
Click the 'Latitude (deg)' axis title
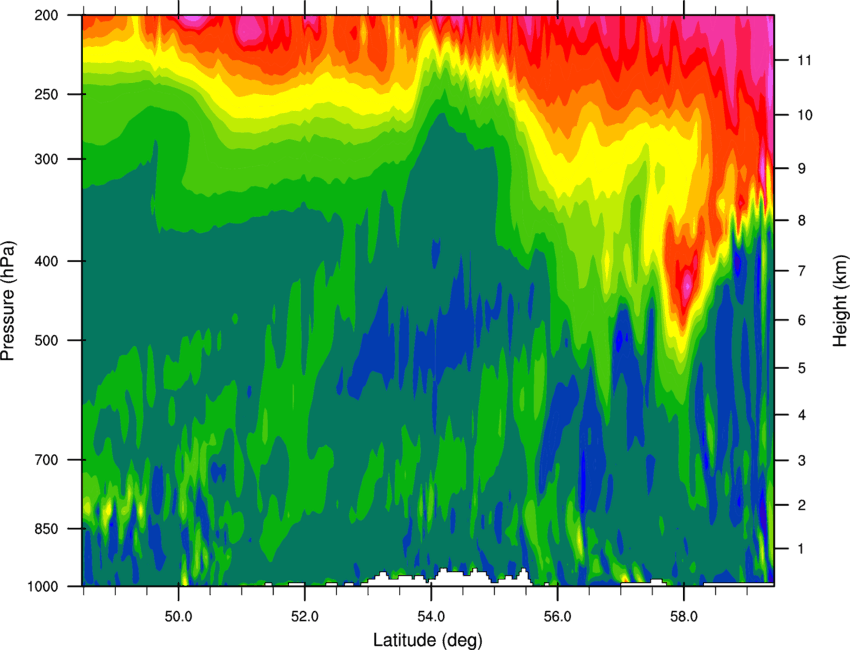(x=427, y=640)
